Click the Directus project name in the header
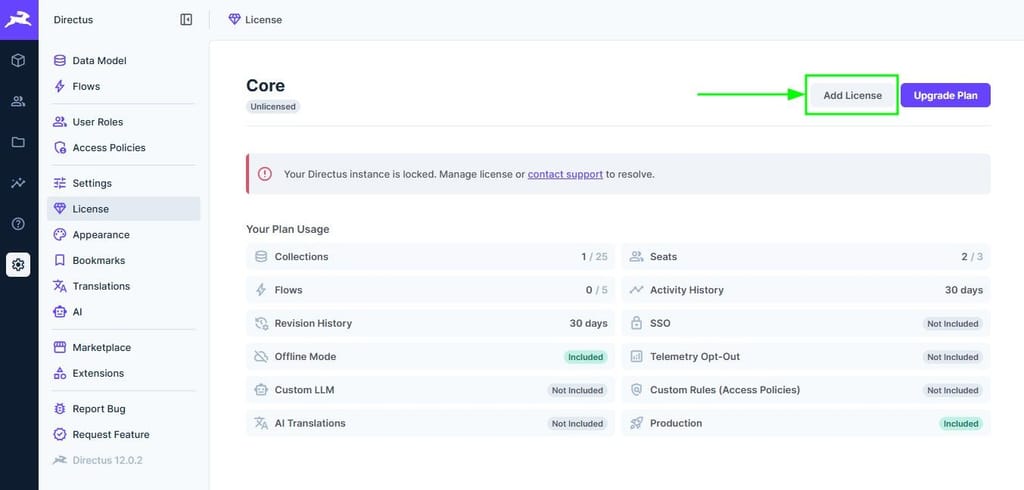 coord(73,20)
